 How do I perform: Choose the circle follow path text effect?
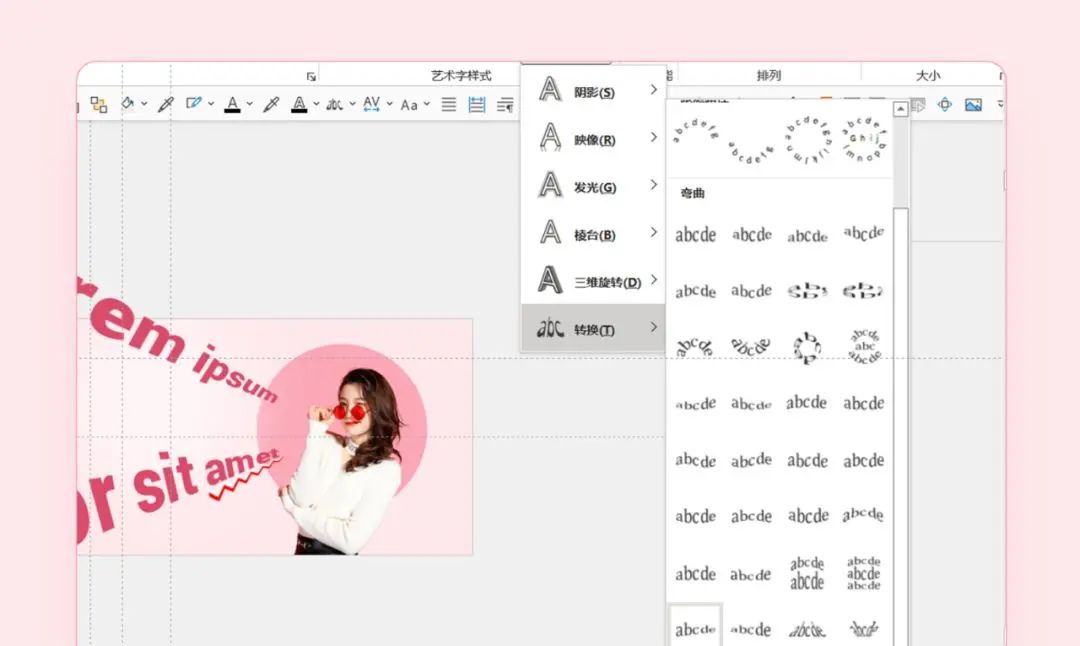807,140
